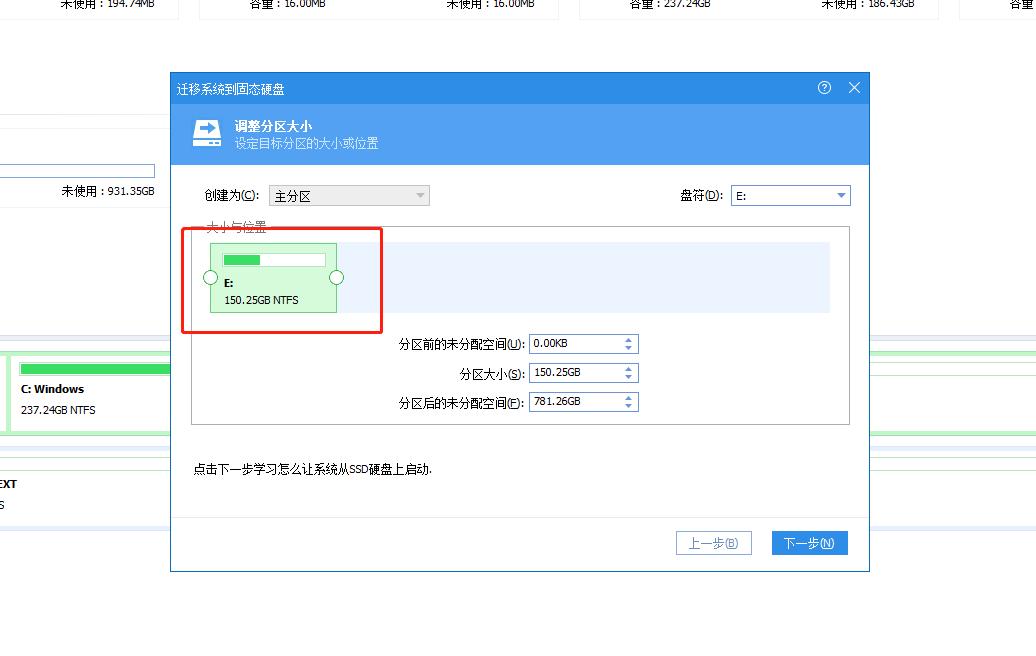
Task: Click the right resize handle of E: partition
Action: 336,277
